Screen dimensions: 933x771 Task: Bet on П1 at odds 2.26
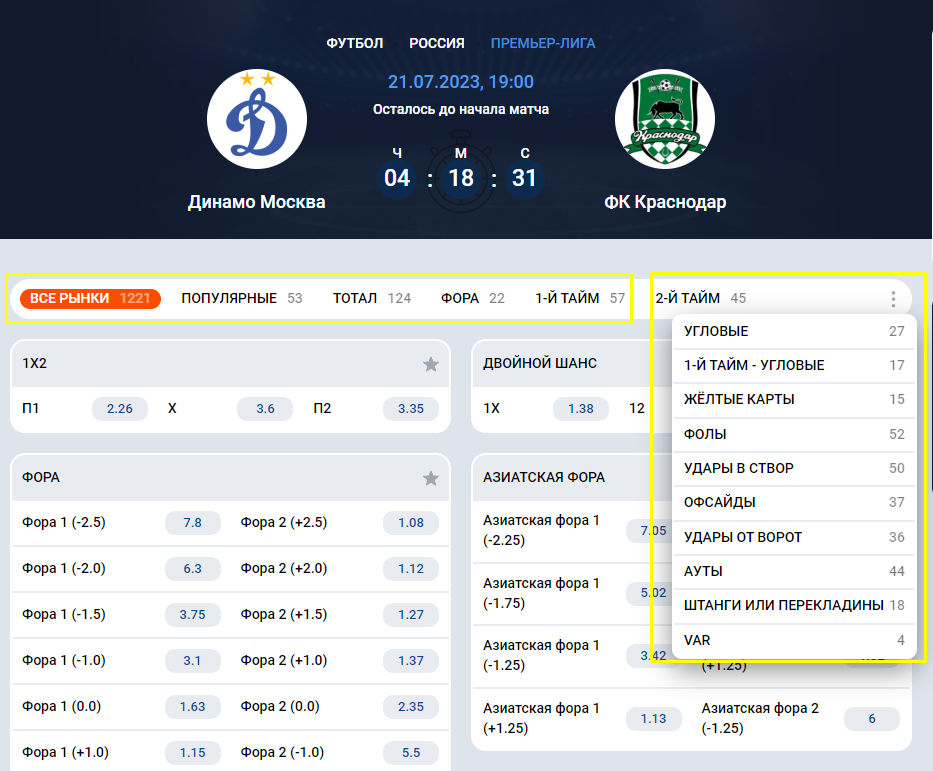[120, 409]
